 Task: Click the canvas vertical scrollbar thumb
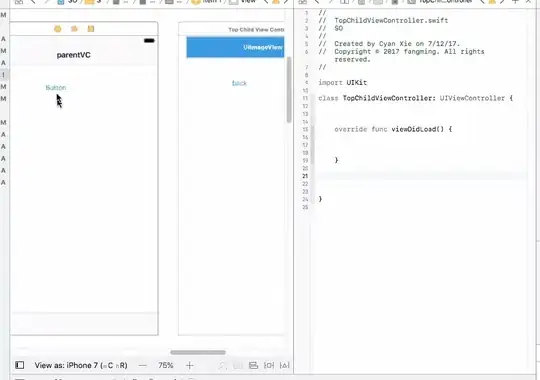click(x=289, y=90)
